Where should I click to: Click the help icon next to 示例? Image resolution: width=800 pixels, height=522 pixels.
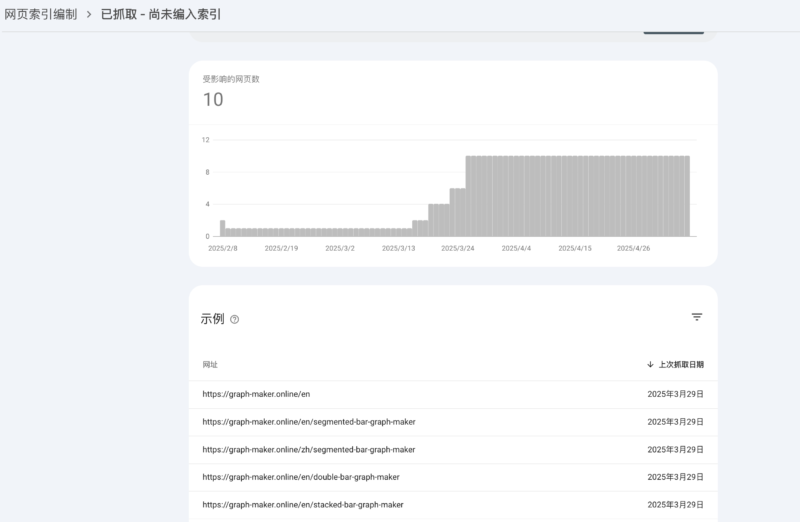coord(235,320)
